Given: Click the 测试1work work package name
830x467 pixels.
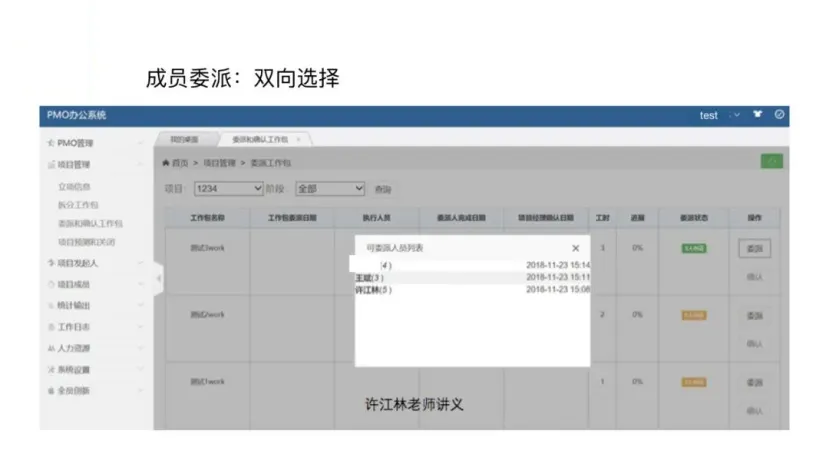Looking at the screenshot, I should 208,381.
